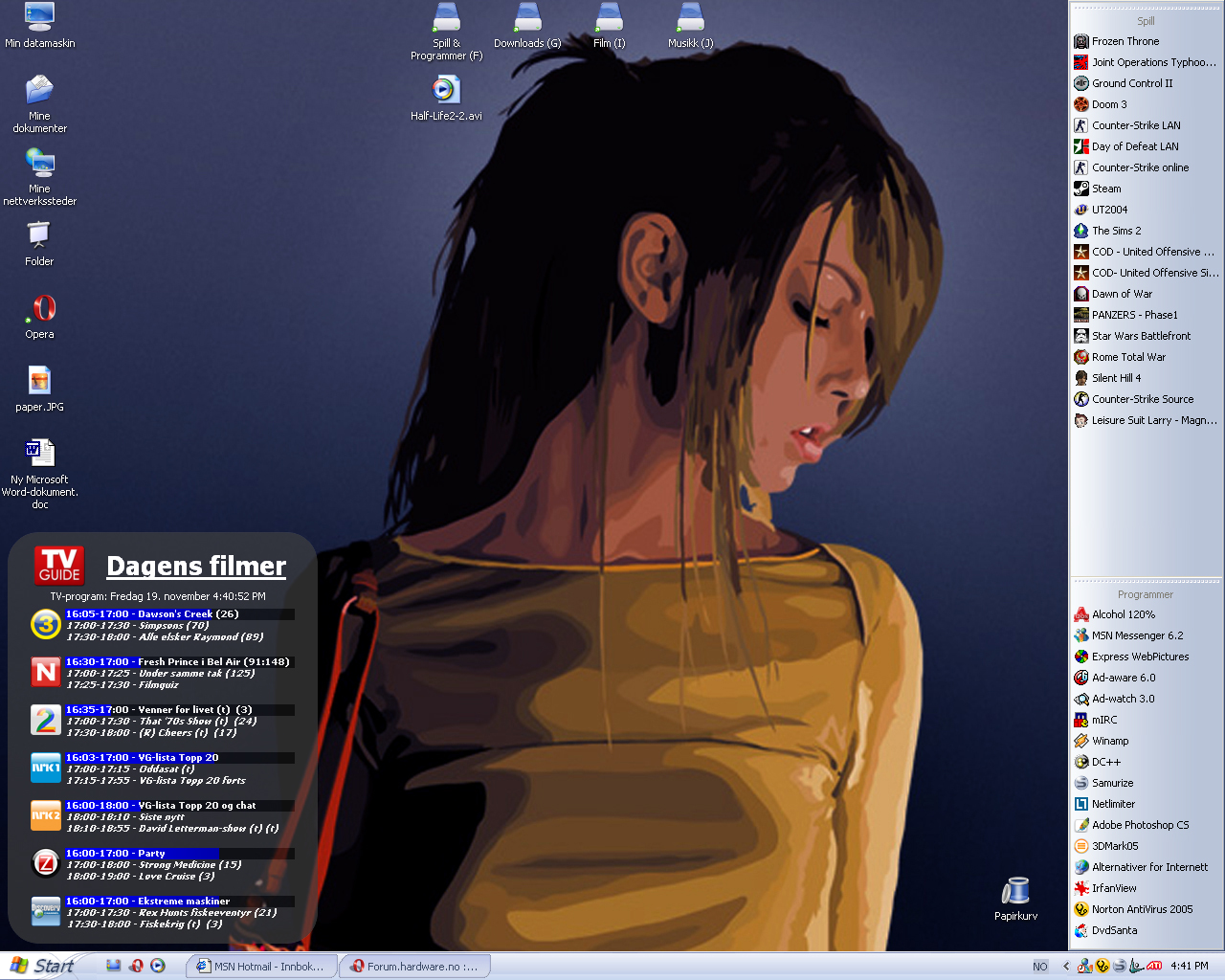Viewport: 1225px width, 980px height.
Task: Start 3DMark05 shortcut
Action: 1105,846
